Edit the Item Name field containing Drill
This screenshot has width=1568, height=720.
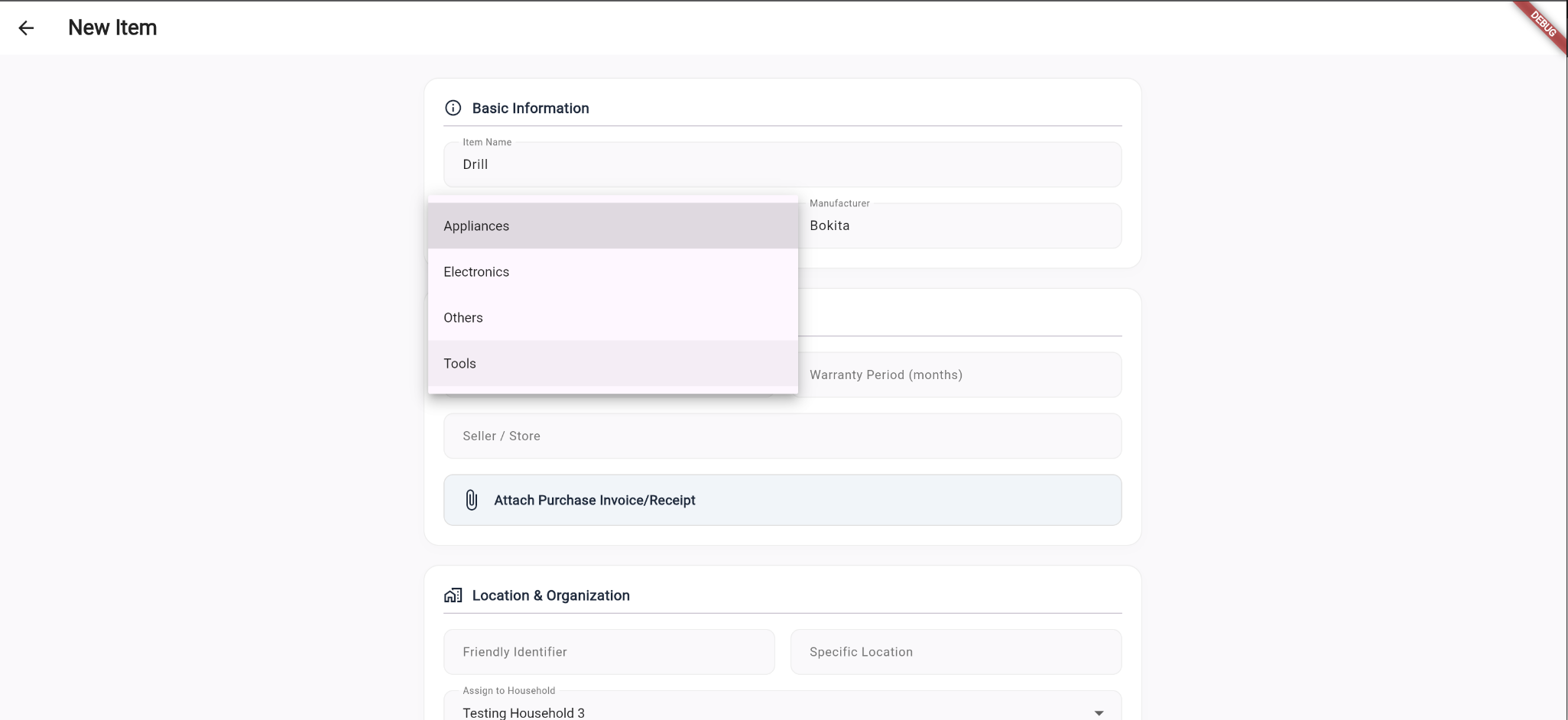783,164
